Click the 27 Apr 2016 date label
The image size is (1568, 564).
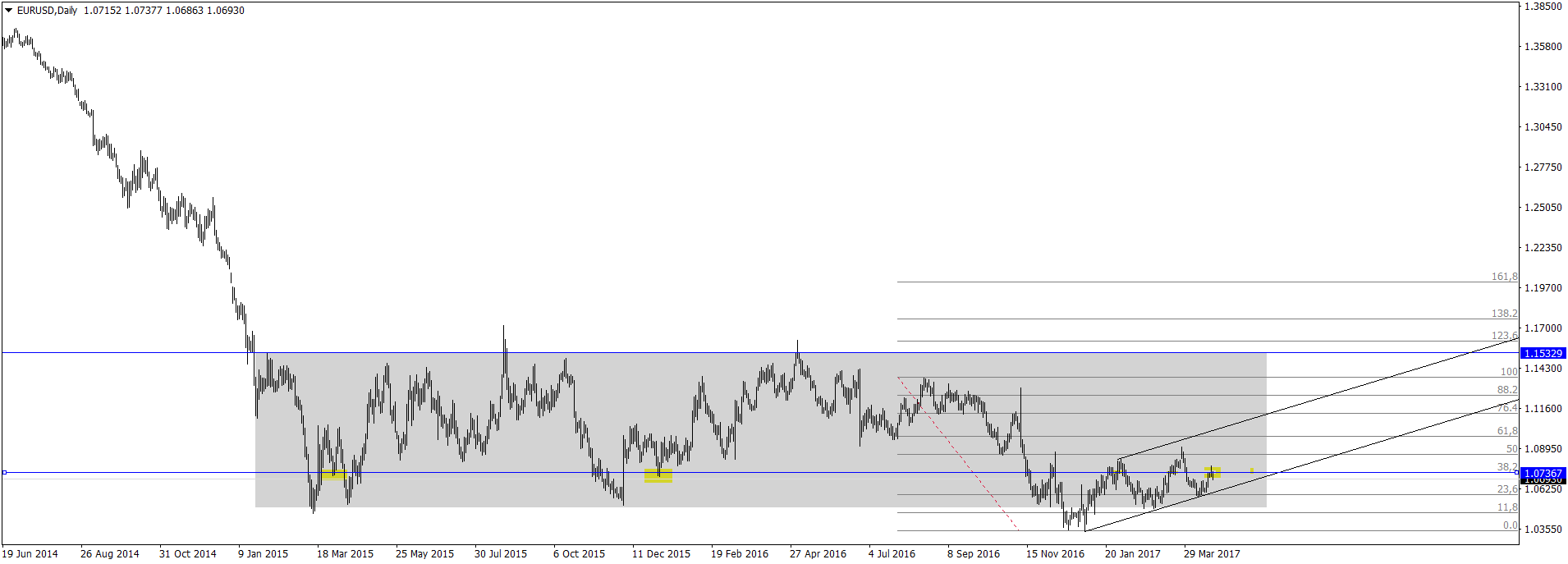(818, 554)
